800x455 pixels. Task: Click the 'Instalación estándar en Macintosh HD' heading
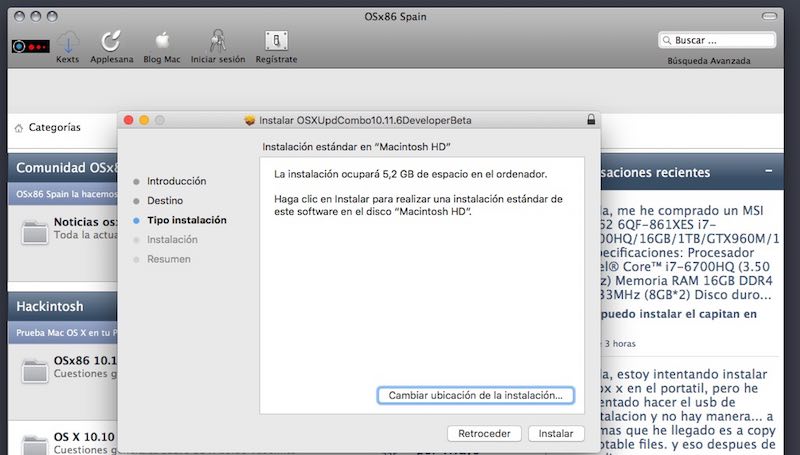pyautogui.click(x=356, y=147)
